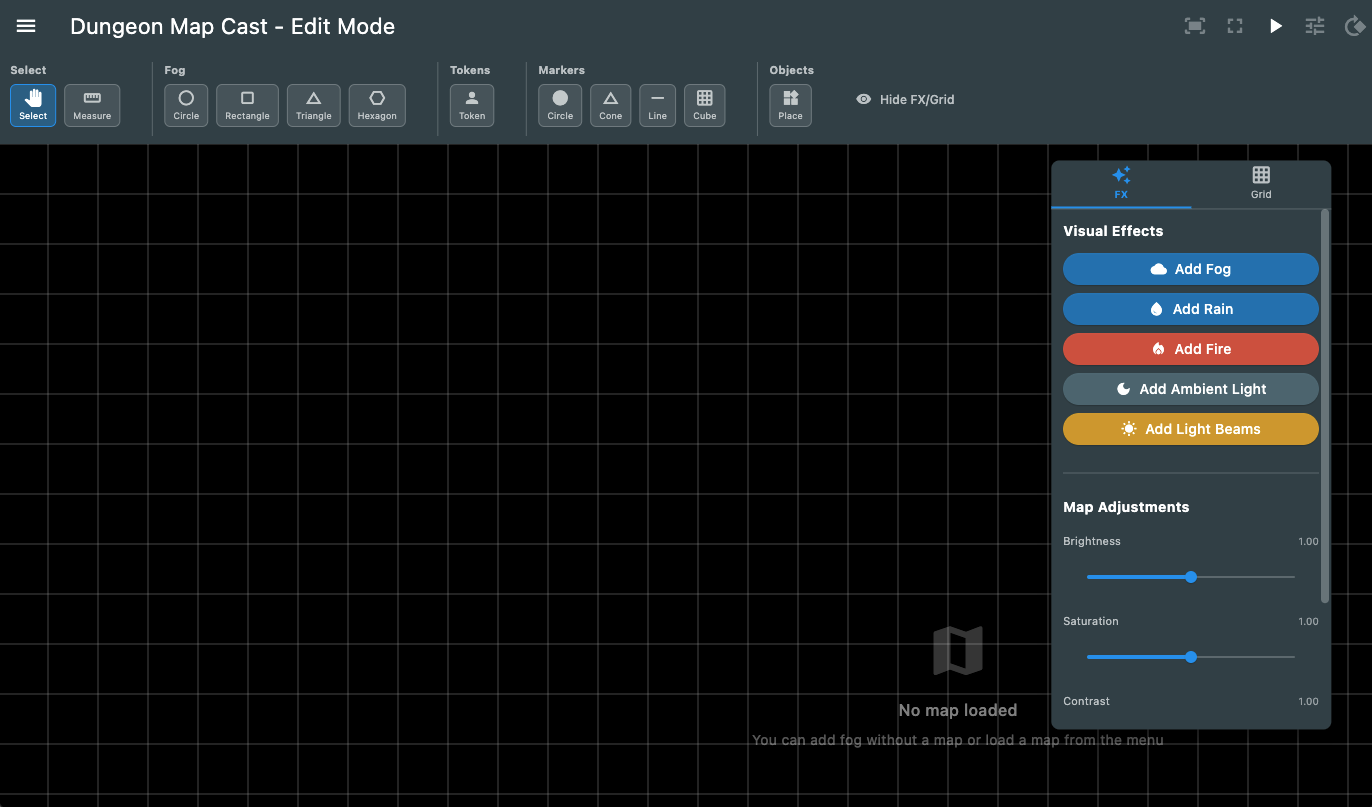The width and height of the screenshot is (1372, 807).
Task: Adjust the Brightness slider
Action: coord(1190,577)
